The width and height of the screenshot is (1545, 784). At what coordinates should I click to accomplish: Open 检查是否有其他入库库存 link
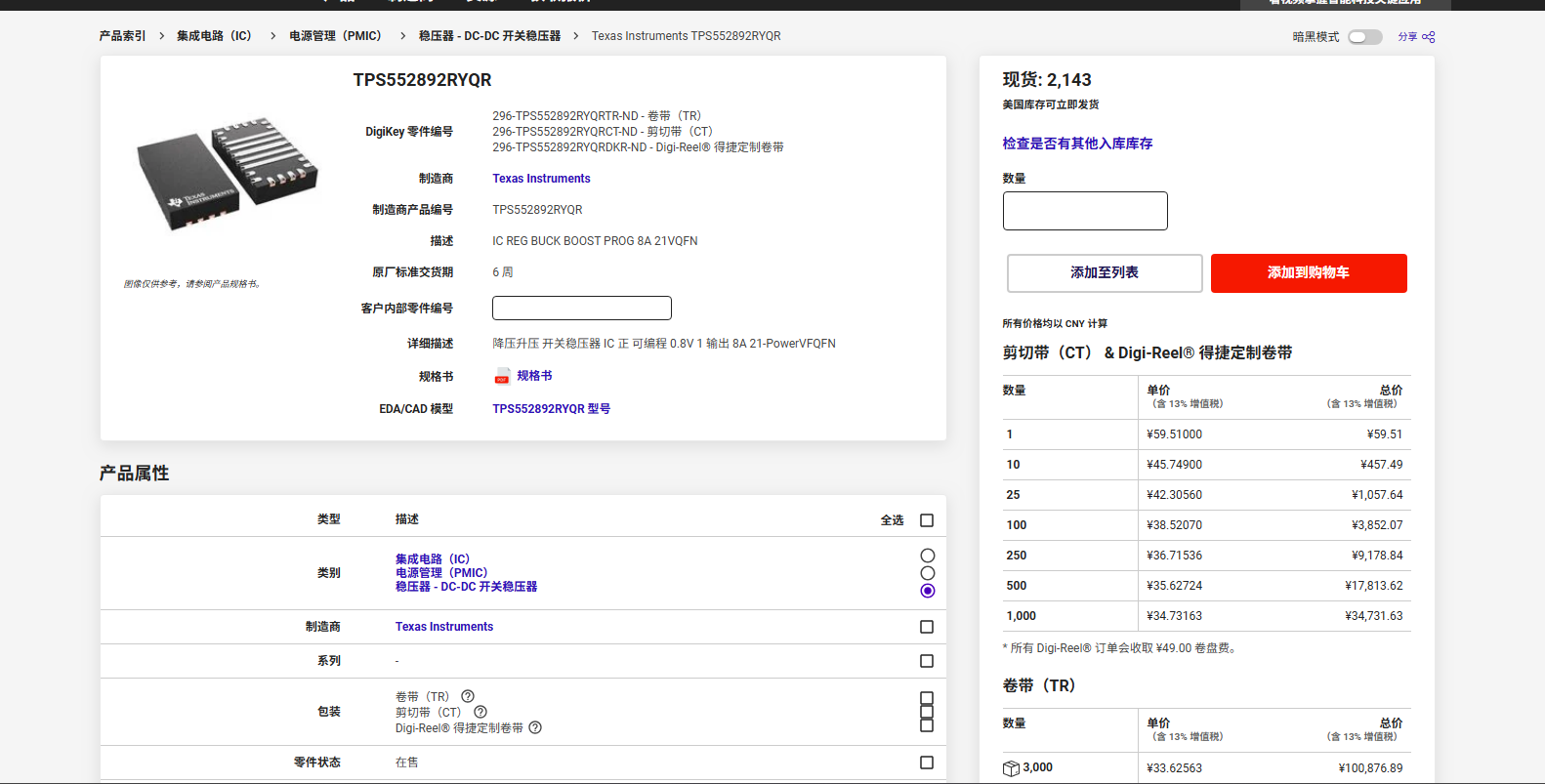tap(1077, 144)
